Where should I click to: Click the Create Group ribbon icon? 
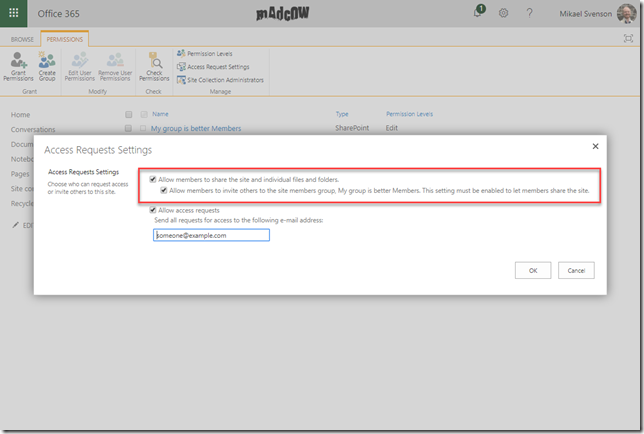47,66
